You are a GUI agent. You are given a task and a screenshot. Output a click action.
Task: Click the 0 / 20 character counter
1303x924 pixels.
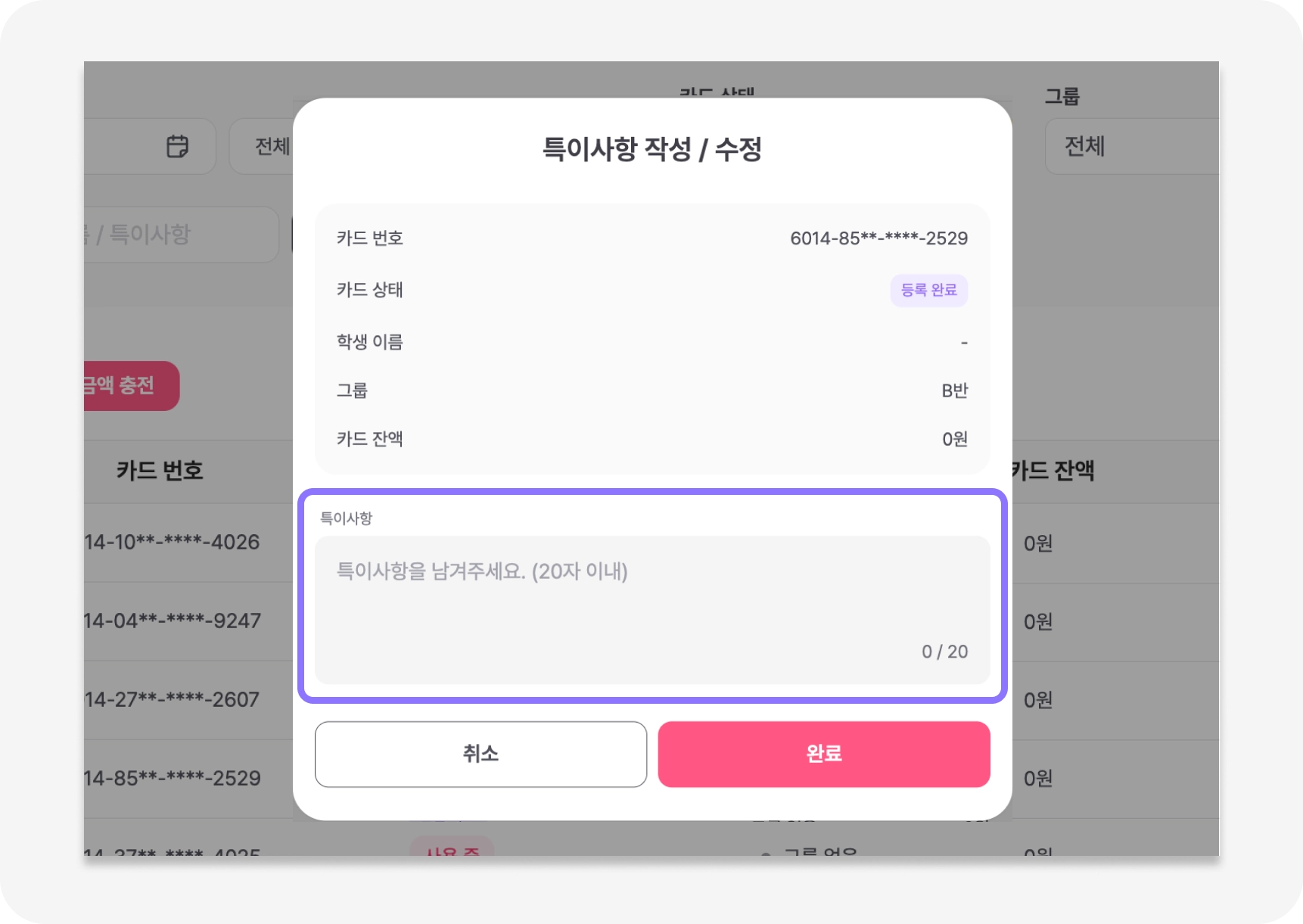pos(944,652)
